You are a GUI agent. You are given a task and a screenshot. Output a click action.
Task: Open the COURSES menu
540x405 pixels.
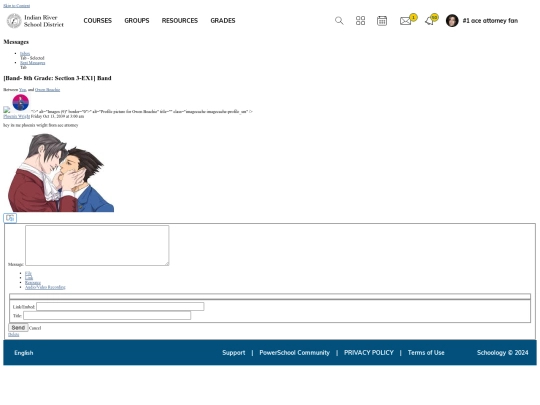coord(97,21)
